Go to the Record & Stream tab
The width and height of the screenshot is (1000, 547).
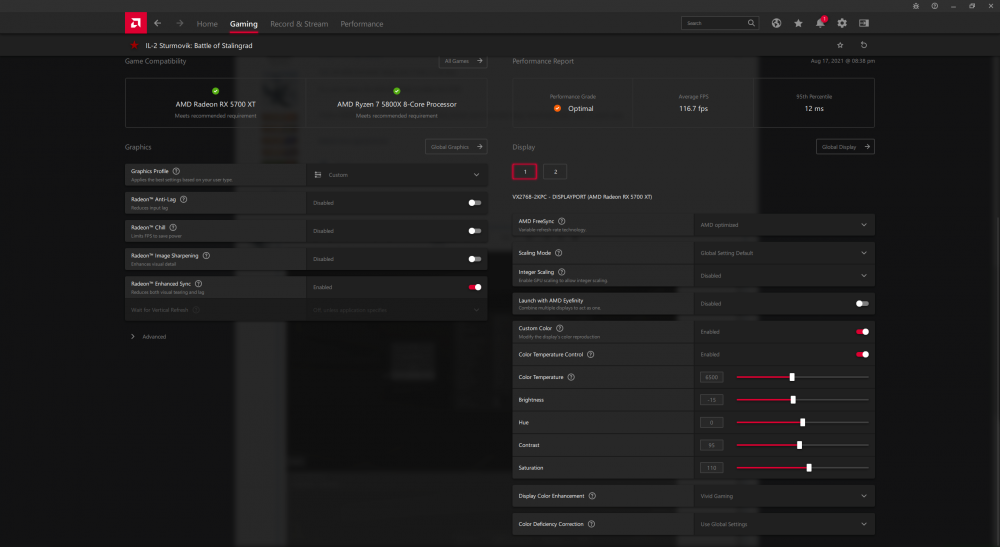point(299,24)
